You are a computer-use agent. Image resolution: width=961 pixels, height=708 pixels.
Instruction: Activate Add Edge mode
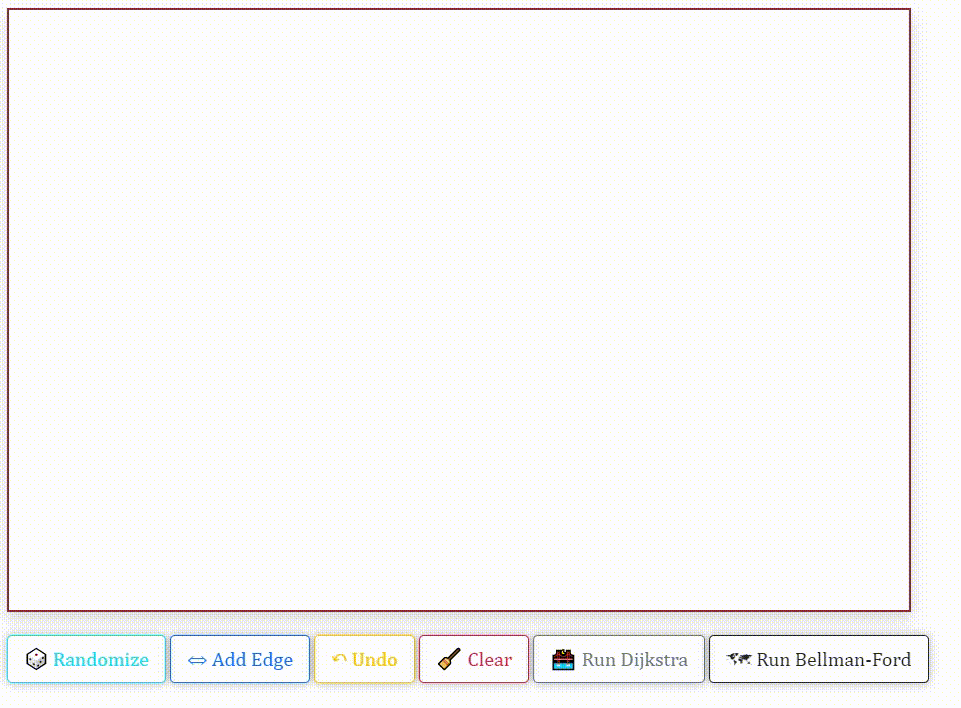pyautogui.click(x=240, y=660)
